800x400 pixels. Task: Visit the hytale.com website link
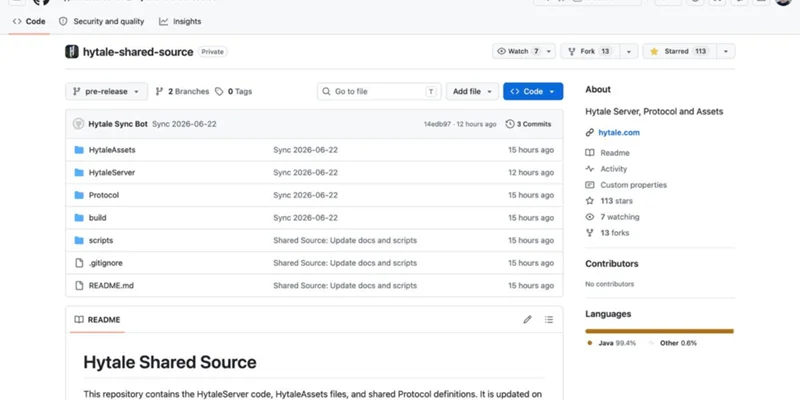[619, 133]
